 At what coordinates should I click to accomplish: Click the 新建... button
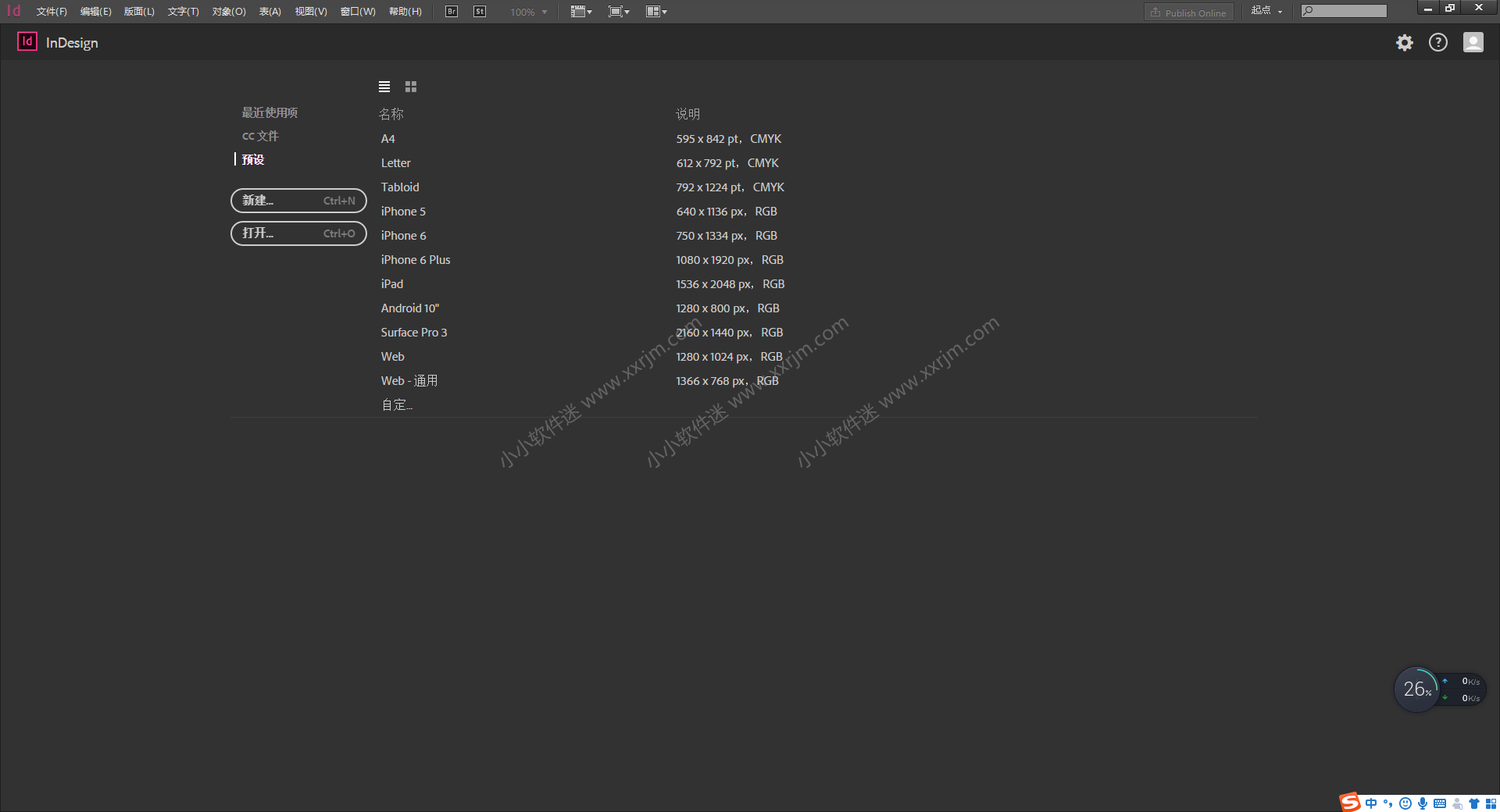pyautogui.click(x=298, y=201)
